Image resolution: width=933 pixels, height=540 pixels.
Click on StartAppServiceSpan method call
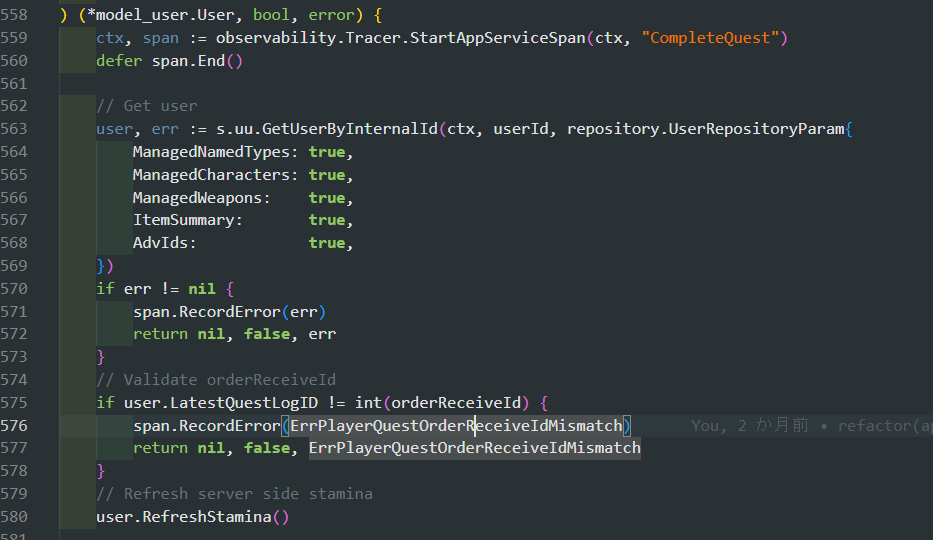point(497,38)
